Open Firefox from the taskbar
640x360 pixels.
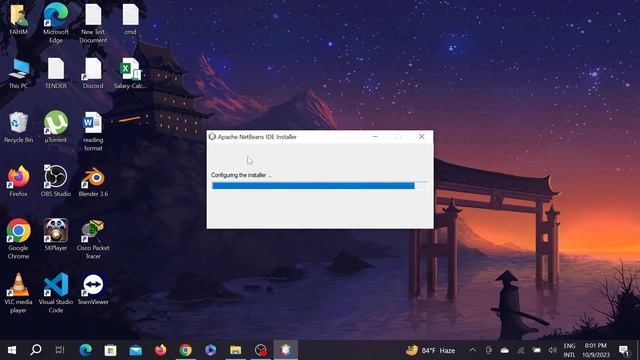pyautogui.click(x=160, y=350)
